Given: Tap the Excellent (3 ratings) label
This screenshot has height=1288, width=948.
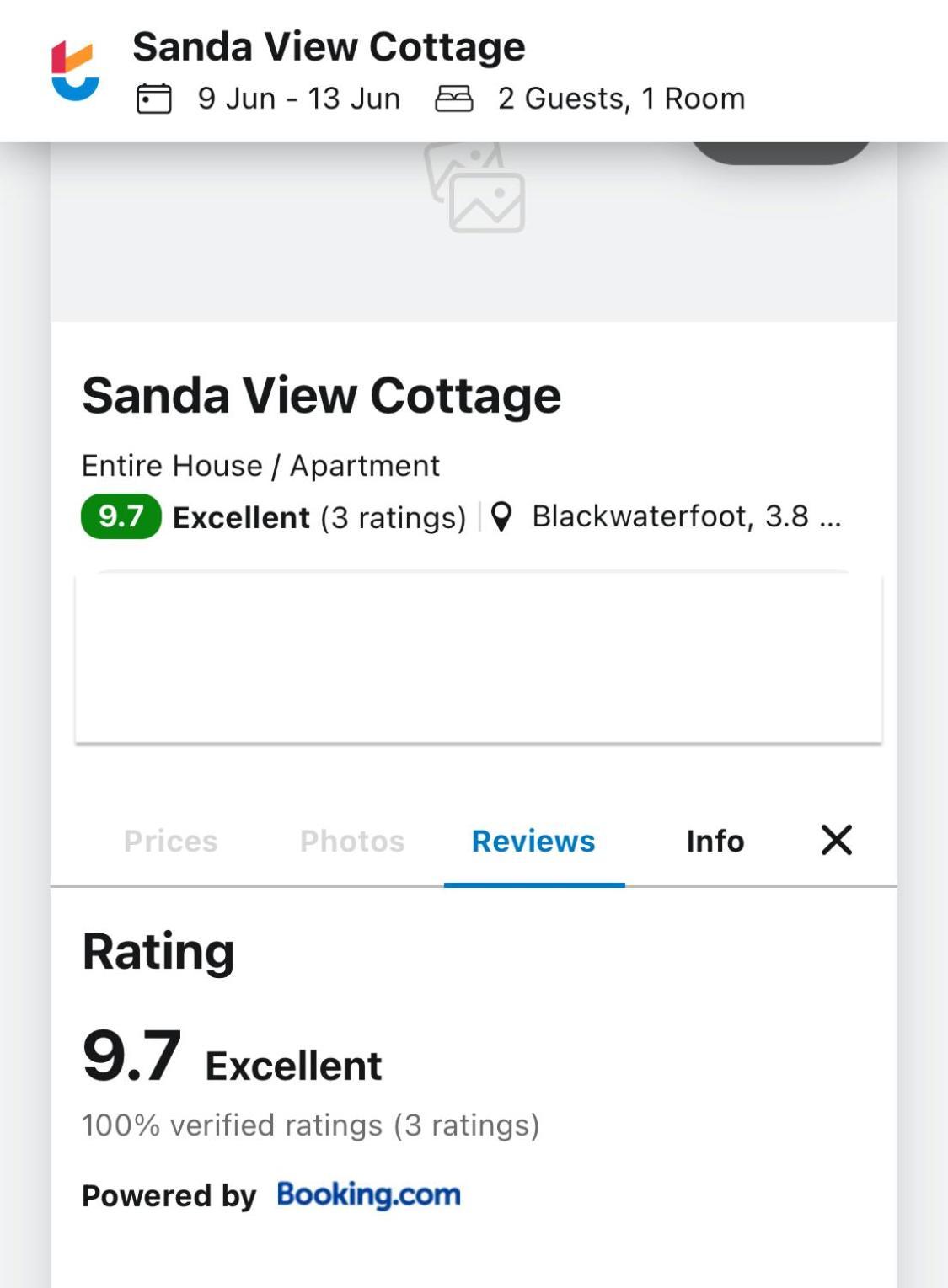Looking at the screenshot, I should (x=319, y=517).
